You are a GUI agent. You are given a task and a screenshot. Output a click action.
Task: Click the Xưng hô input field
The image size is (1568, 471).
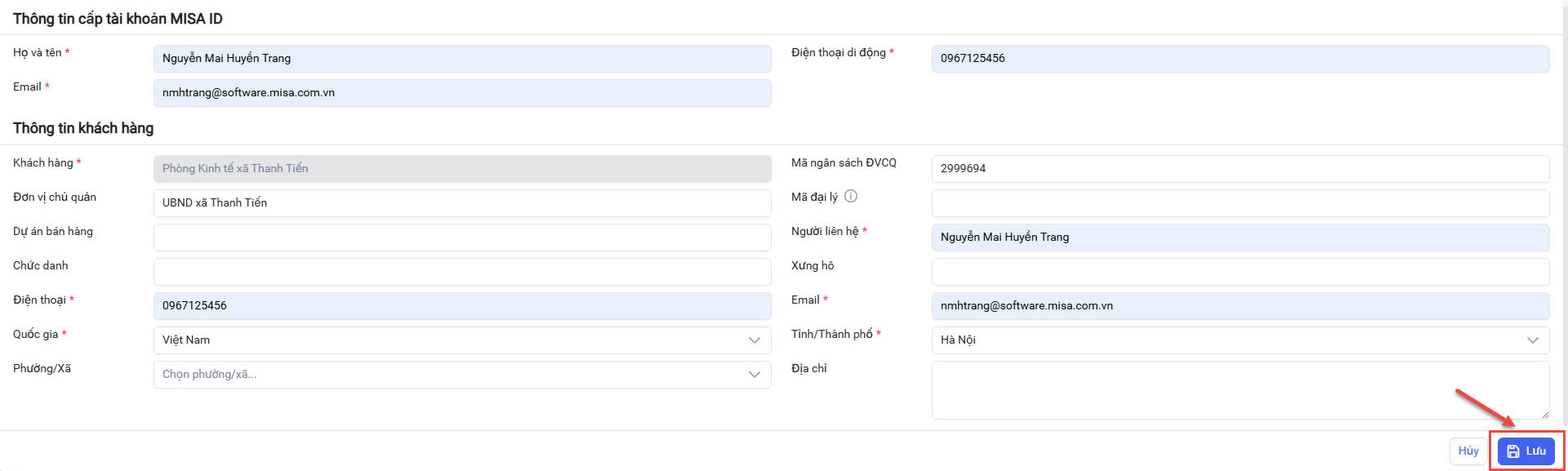1240,272
